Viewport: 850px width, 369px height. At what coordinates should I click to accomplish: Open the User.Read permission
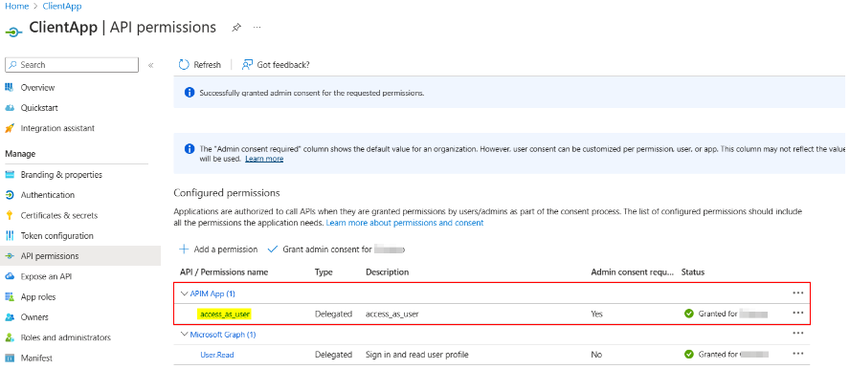coord(217,355)
